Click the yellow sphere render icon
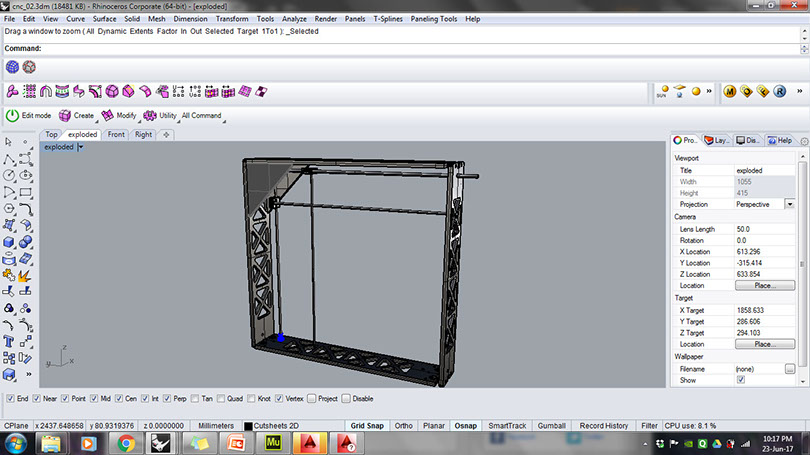 [696, 92]
